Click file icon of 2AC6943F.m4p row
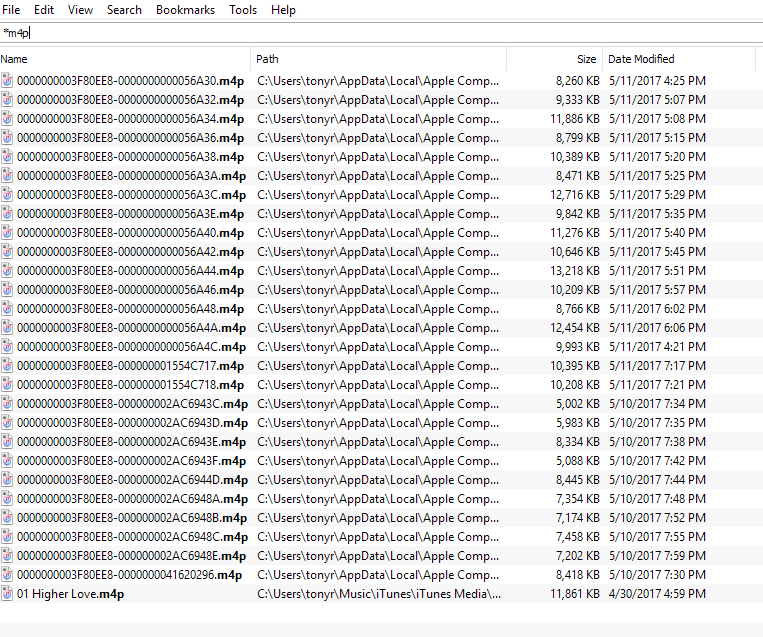Viewport: 763px width, 637px height. tap(7, 460)
